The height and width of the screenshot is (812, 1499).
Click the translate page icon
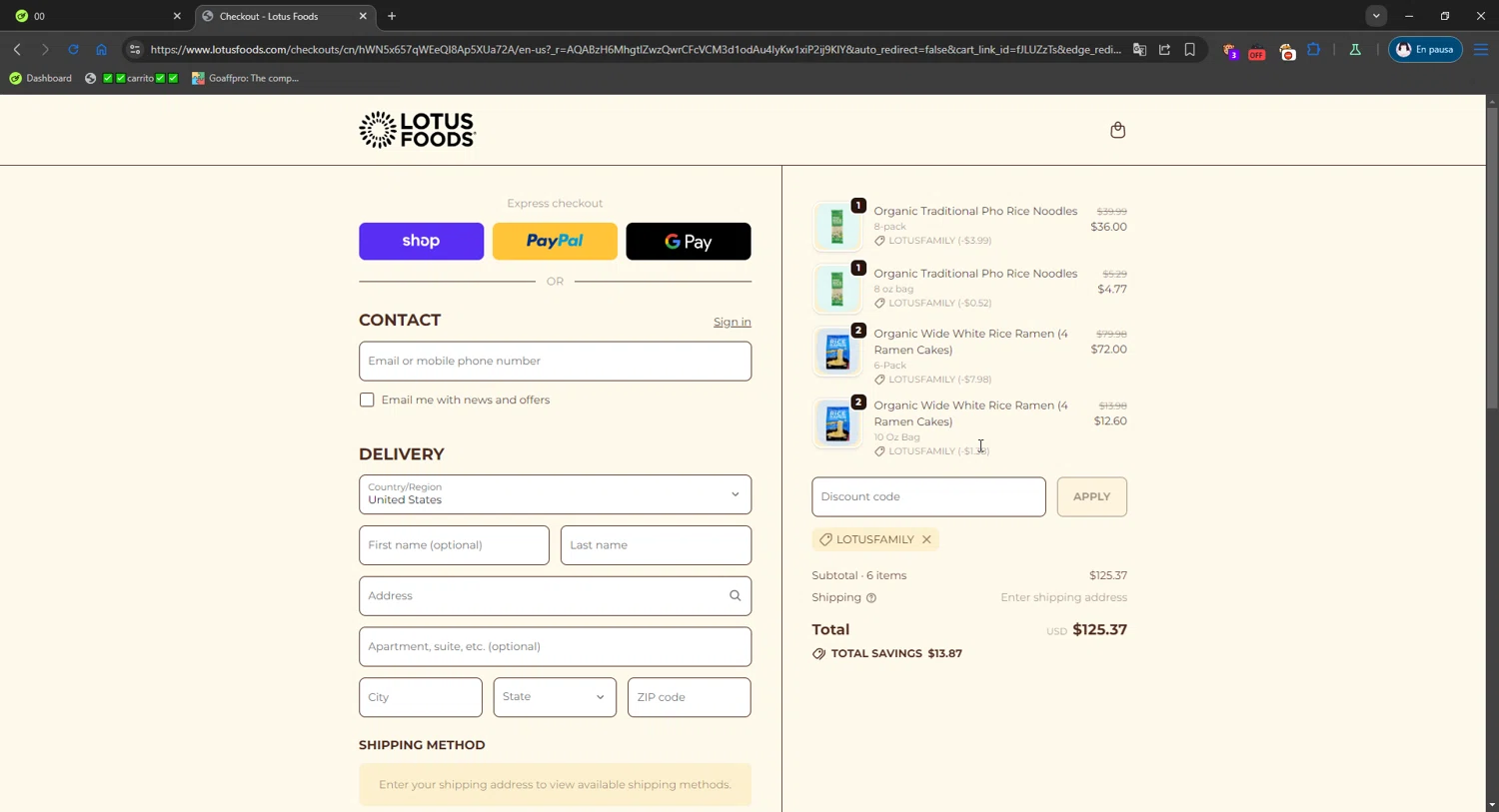[x=1139, y=49]
